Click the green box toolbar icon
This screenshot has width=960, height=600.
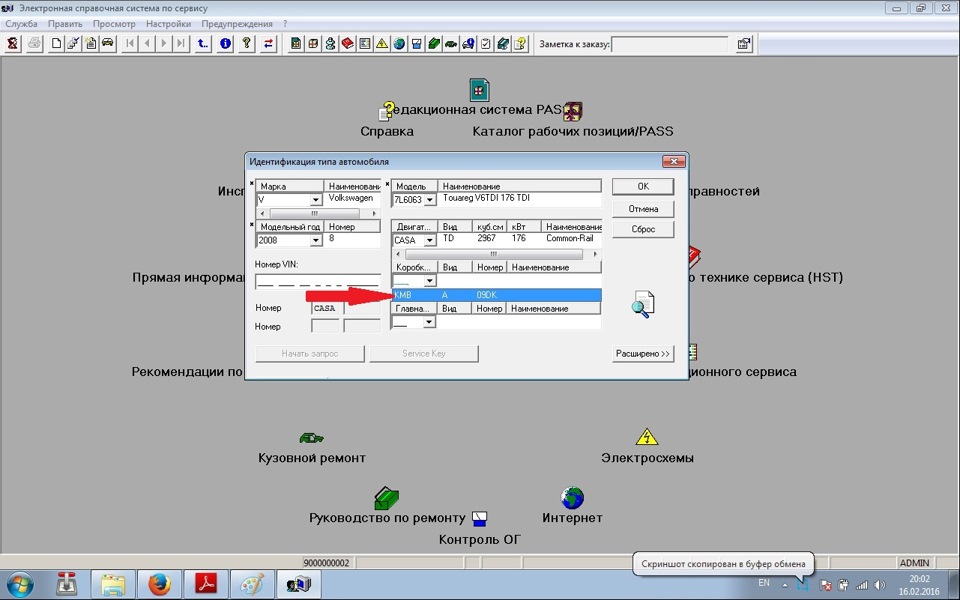tap(434, 43)
